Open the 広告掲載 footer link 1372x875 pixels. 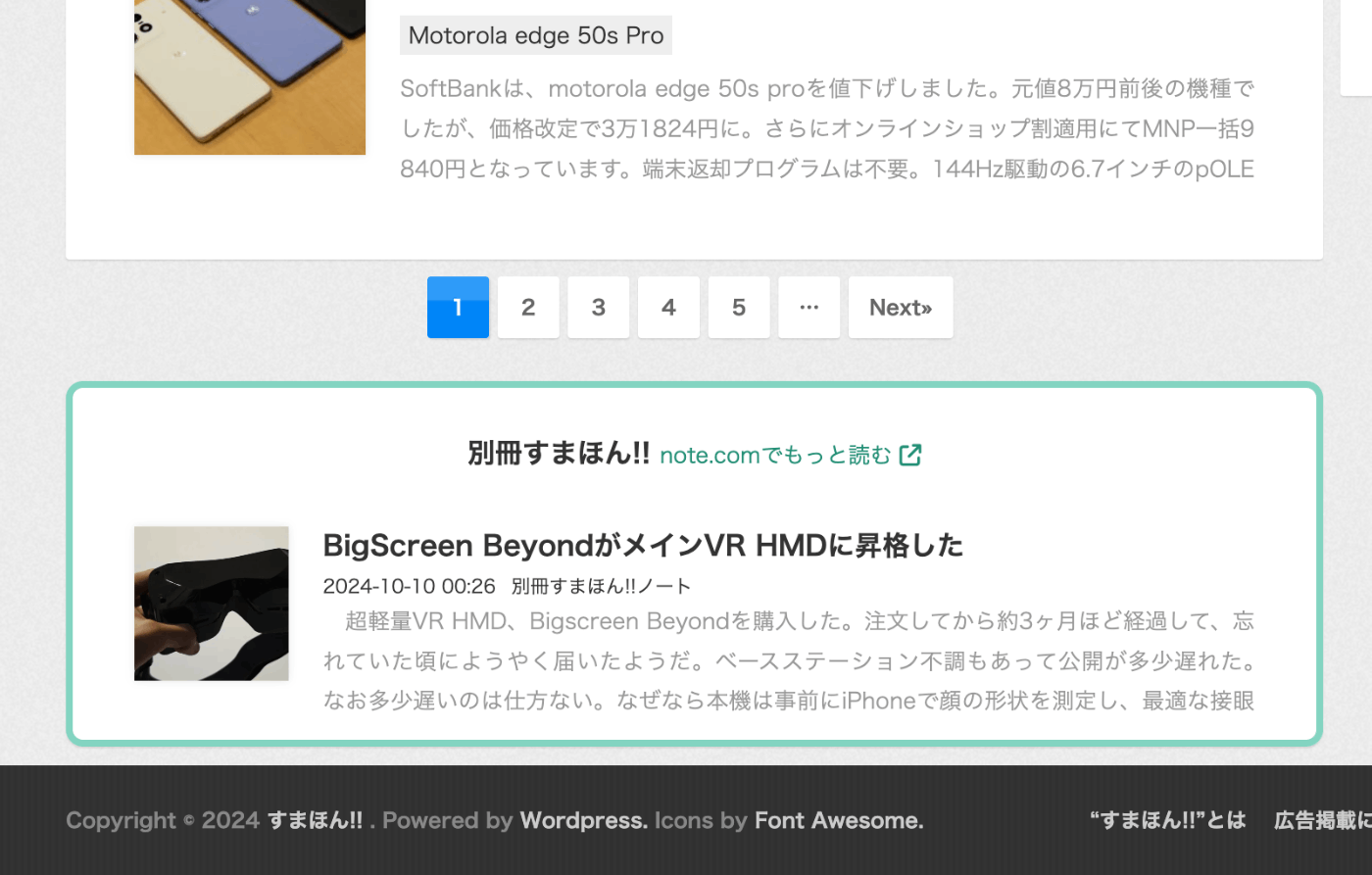(1323, 820)
